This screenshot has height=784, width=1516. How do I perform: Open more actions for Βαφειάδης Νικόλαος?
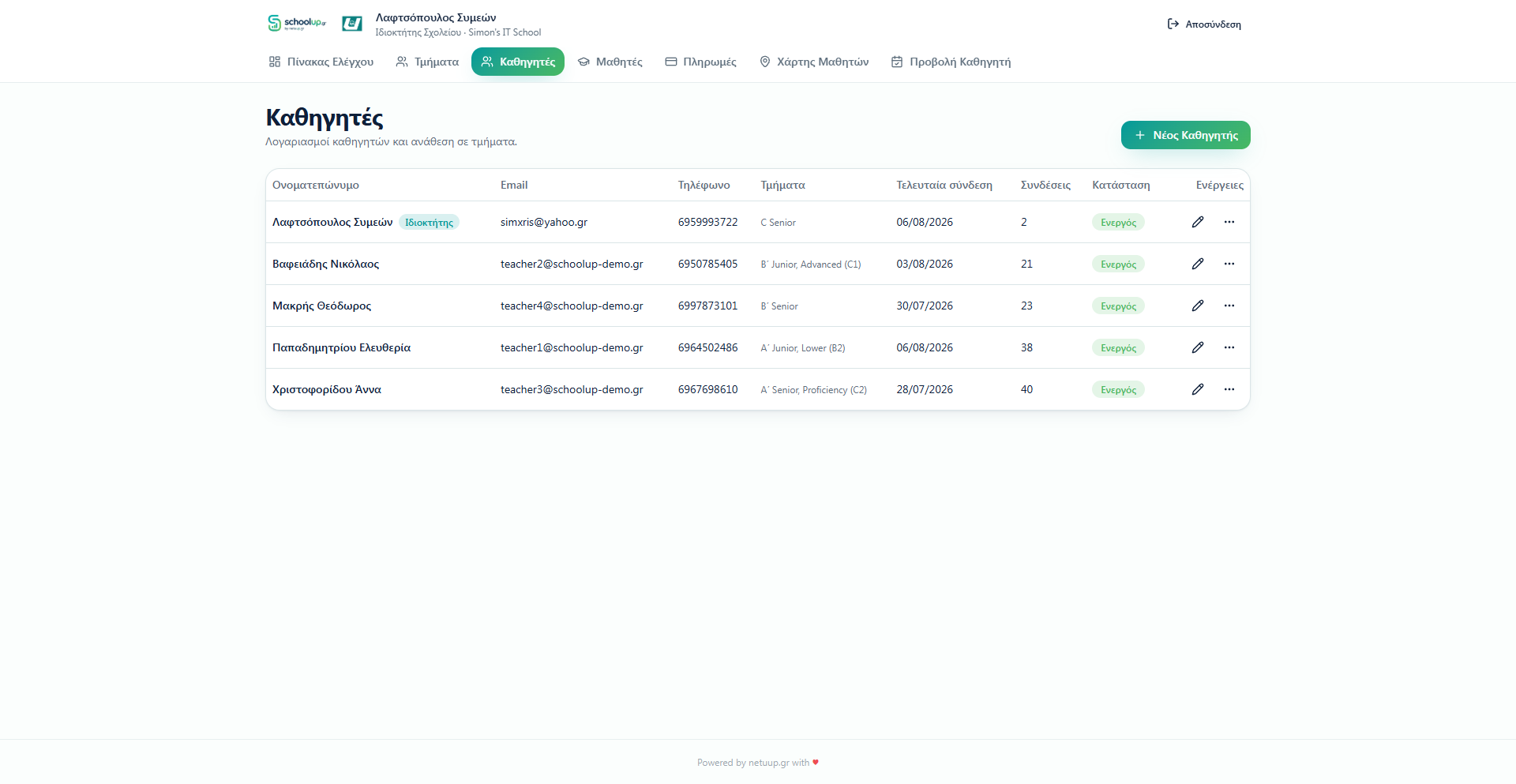1229,264
